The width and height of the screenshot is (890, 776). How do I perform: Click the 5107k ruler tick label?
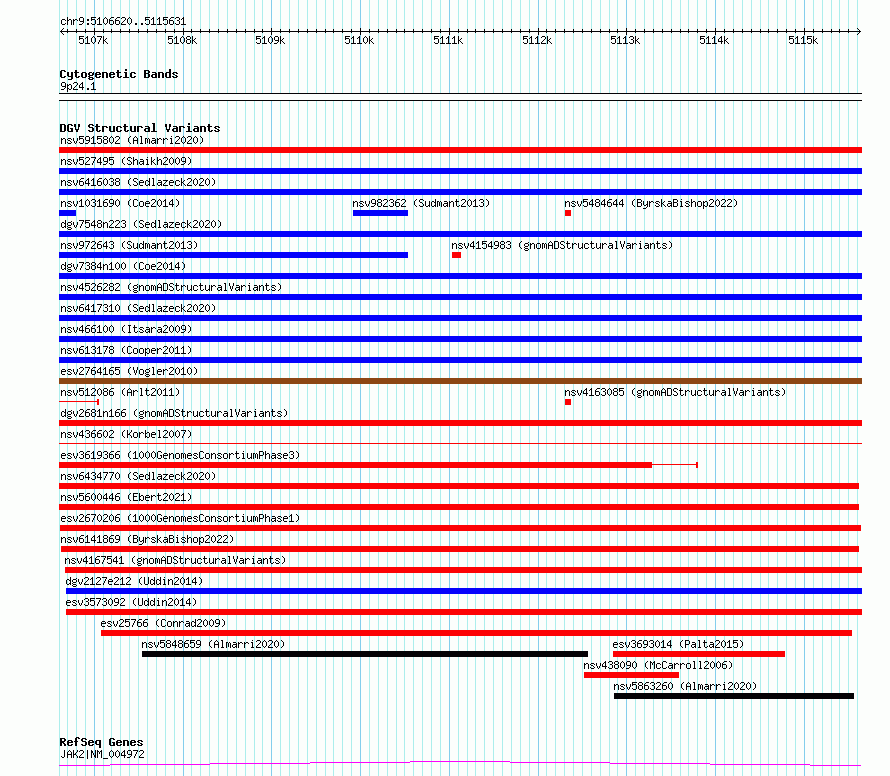click(93, 40)
